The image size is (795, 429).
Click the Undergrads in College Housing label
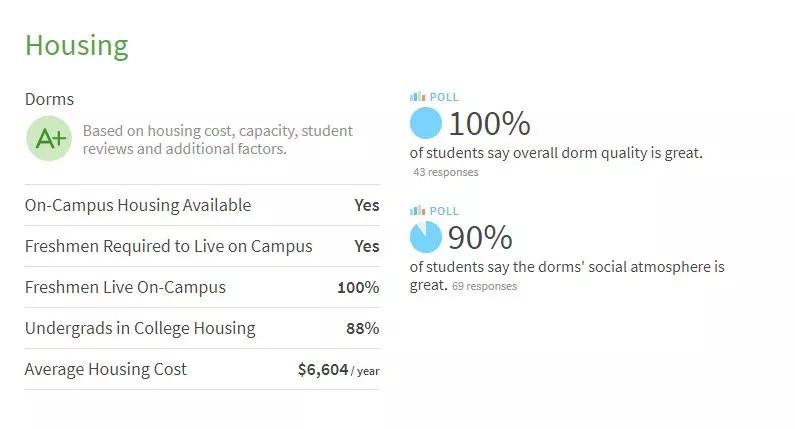[140, 328]
